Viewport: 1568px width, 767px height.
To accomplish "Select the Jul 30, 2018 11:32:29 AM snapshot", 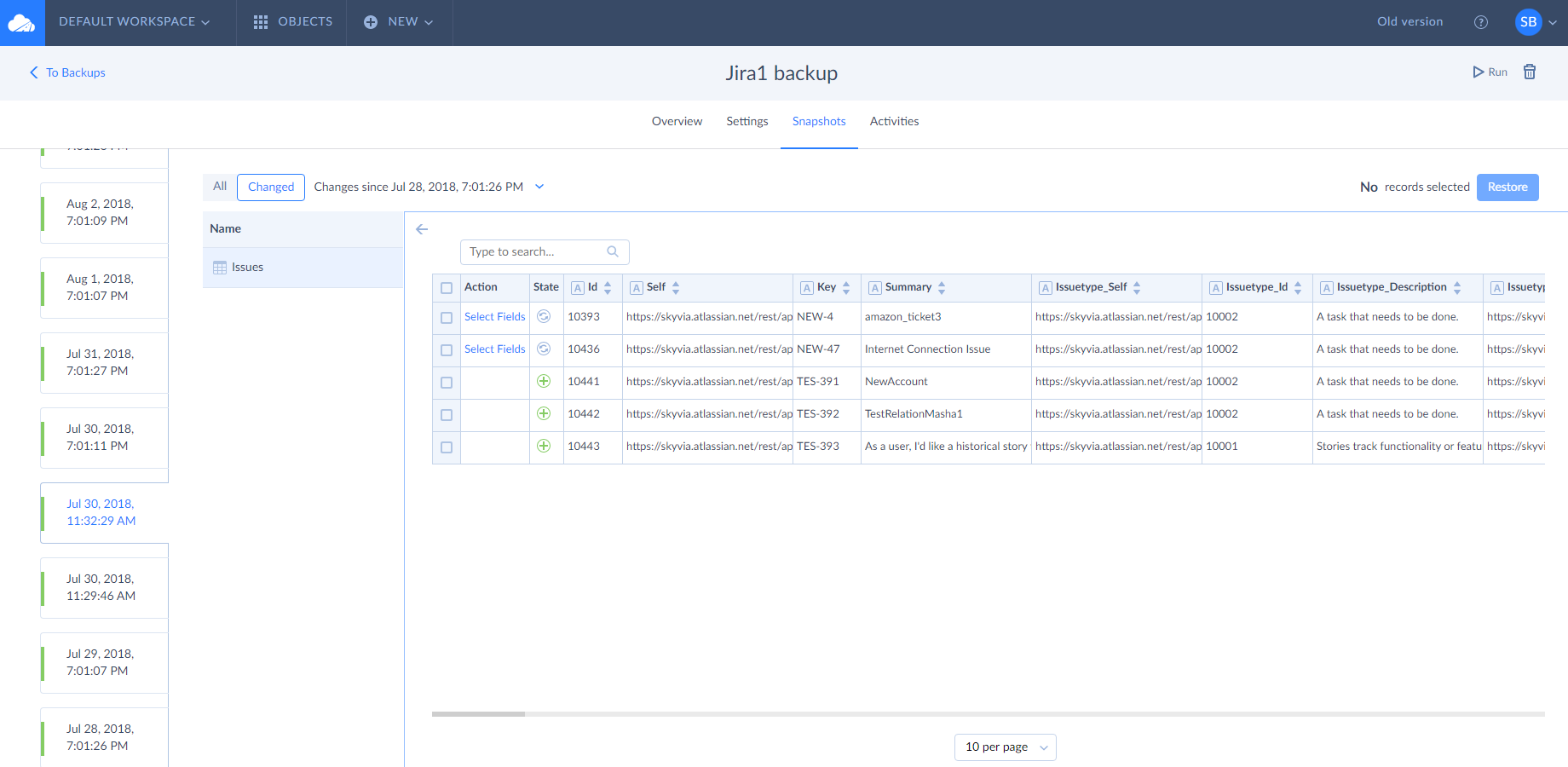I will point(104,512).
